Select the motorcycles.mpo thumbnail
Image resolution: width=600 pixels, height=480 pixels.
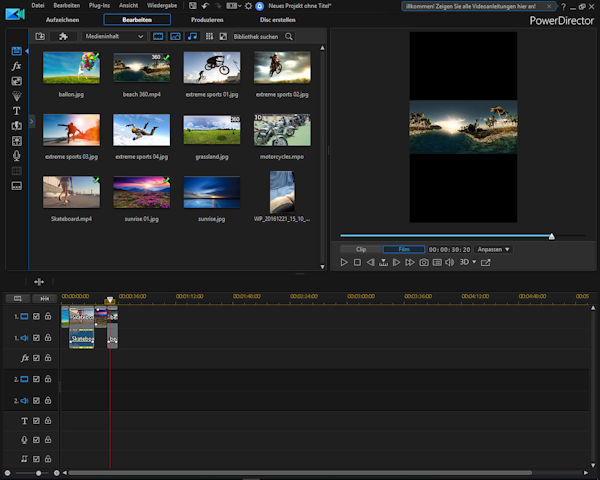[x=282, y=130]
